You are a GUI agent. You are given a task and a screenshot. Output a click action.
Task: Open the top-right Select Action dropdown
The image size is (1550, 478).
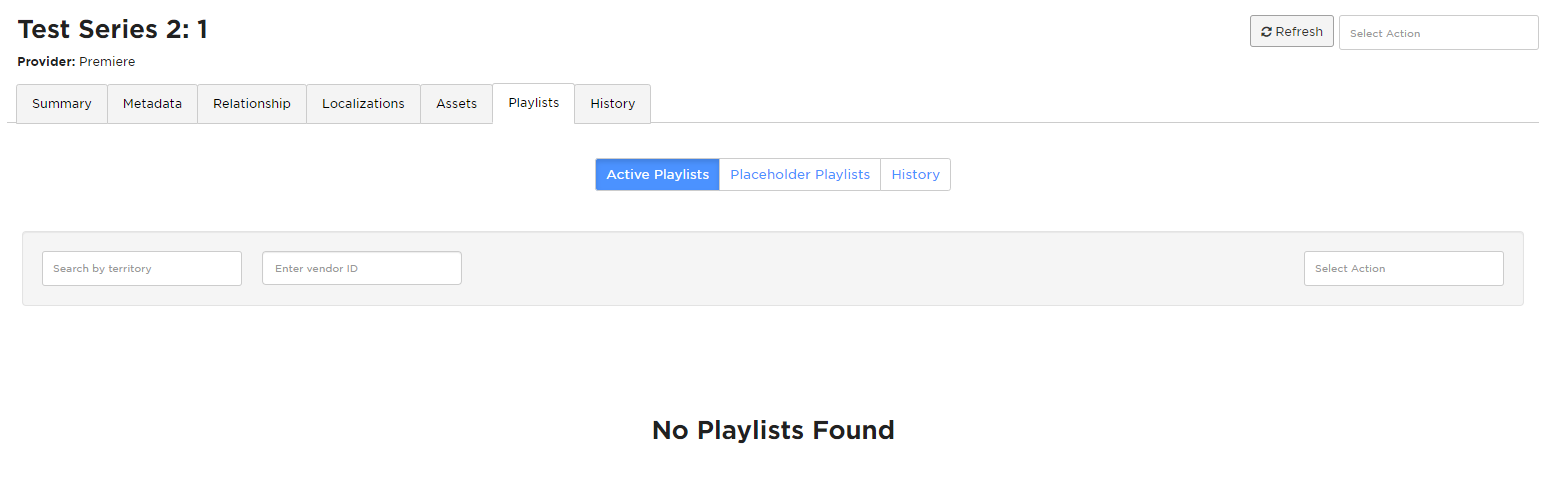tap(1438, 32)
